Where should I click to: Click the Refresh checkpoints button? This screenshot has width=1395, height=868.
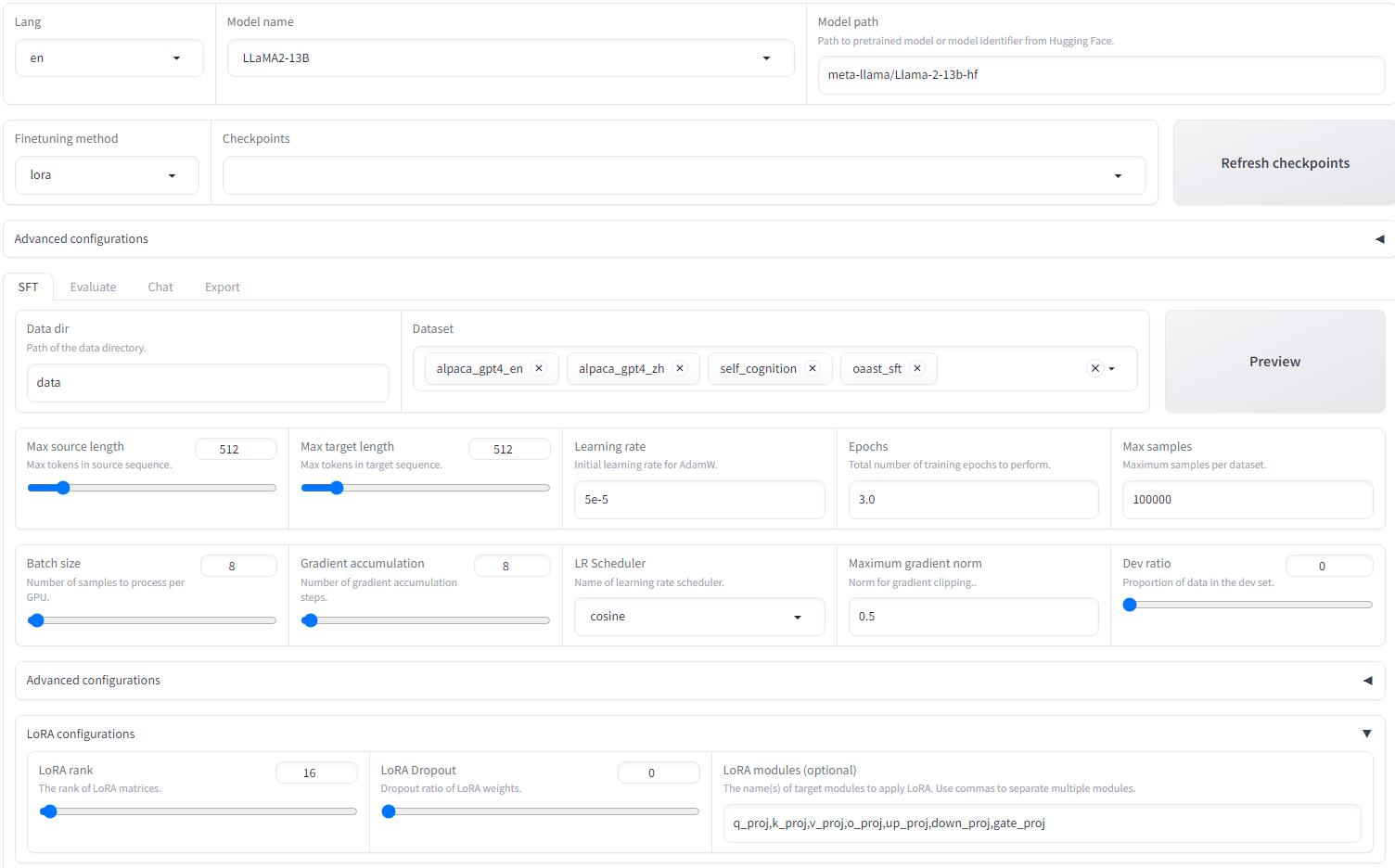click(x=1284, y=163)
